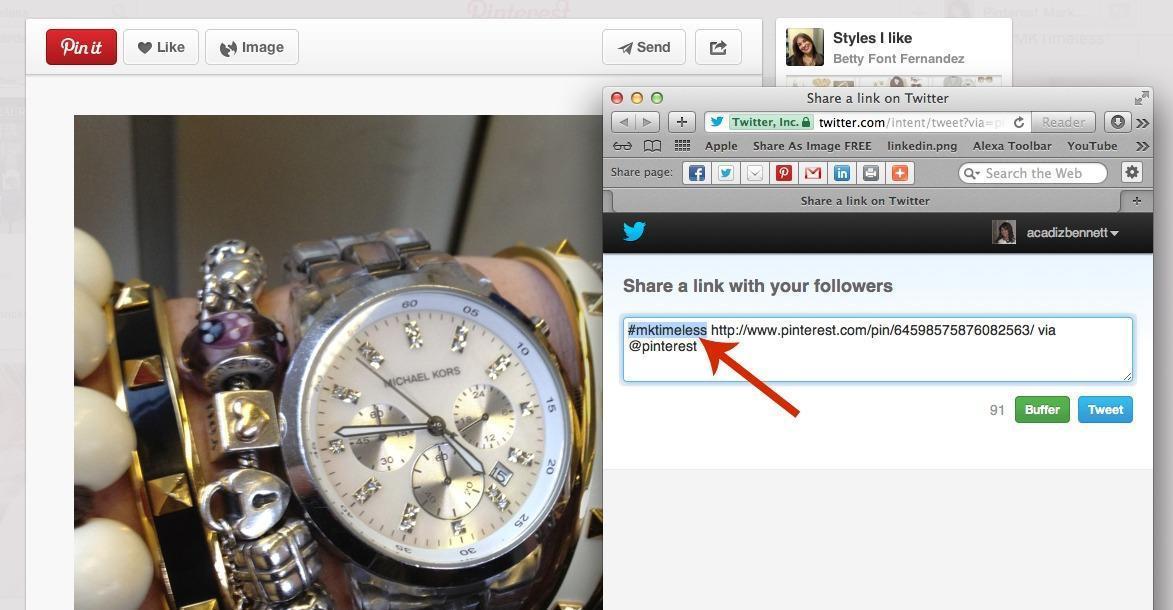This screenshot has width=1173, height=610.
Task: Share page to Facebook icon
Action: pyautogui.click(x=696, y=173)
